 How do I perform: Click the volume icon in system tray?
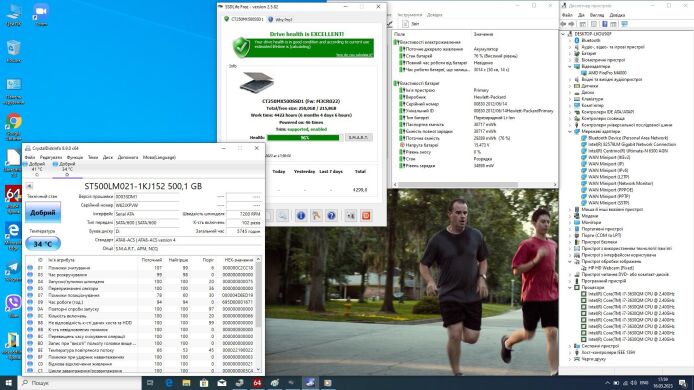633,383
